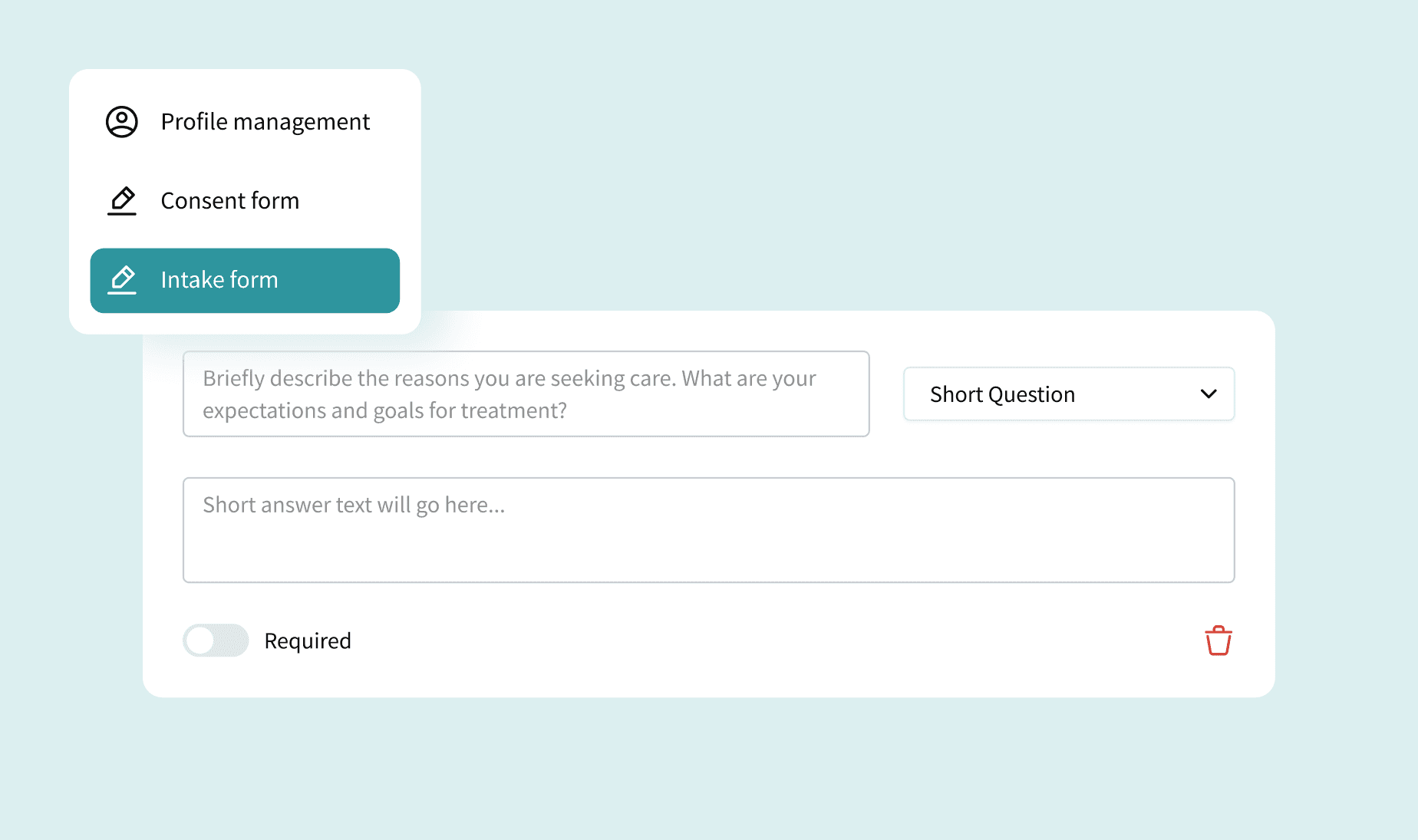Open Profile management from the menu
1418x840 pixels.
coord(245,122)
